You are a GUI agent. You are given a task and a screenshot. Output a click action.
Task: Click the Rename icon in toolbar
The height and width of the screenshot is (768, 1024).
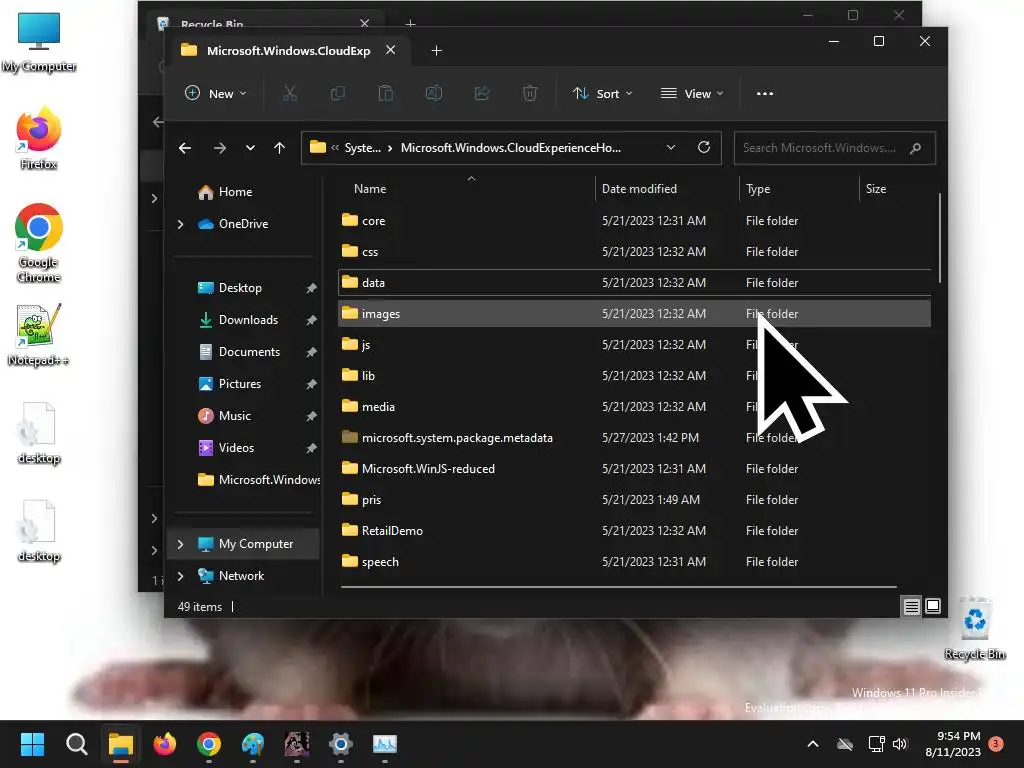(434, 93)
